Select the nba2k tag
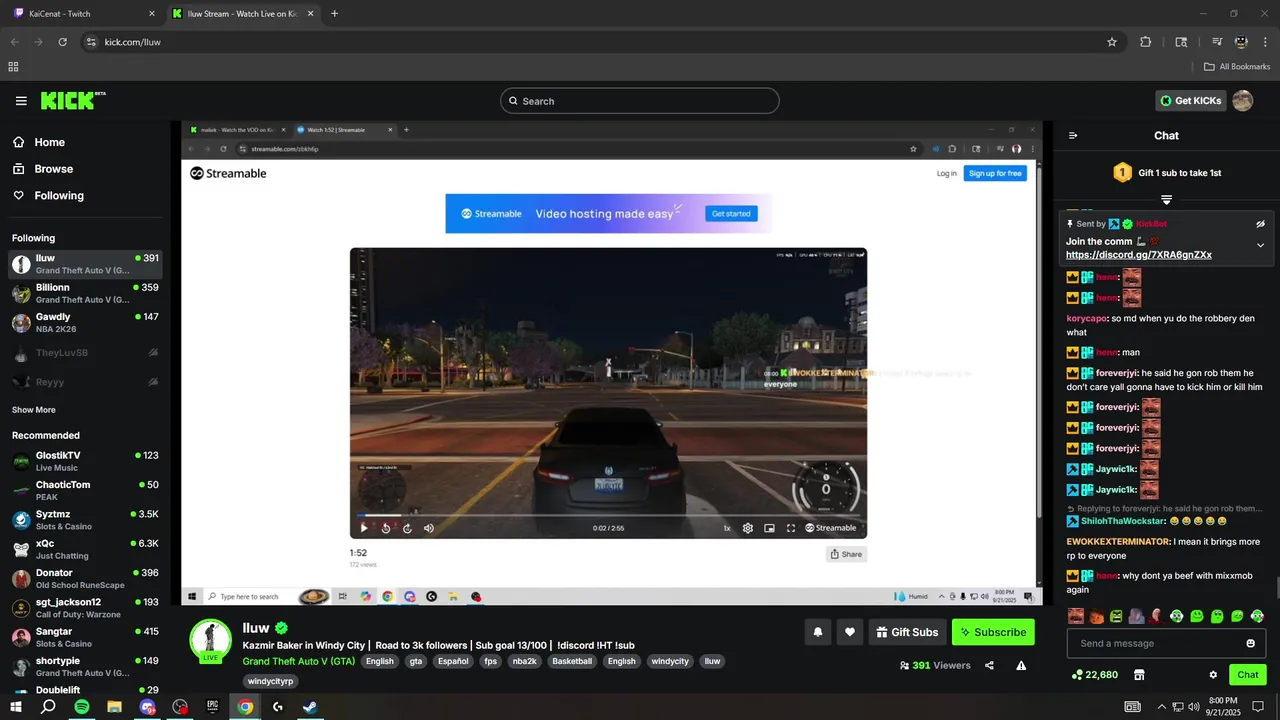 click(x=524, y=661)
